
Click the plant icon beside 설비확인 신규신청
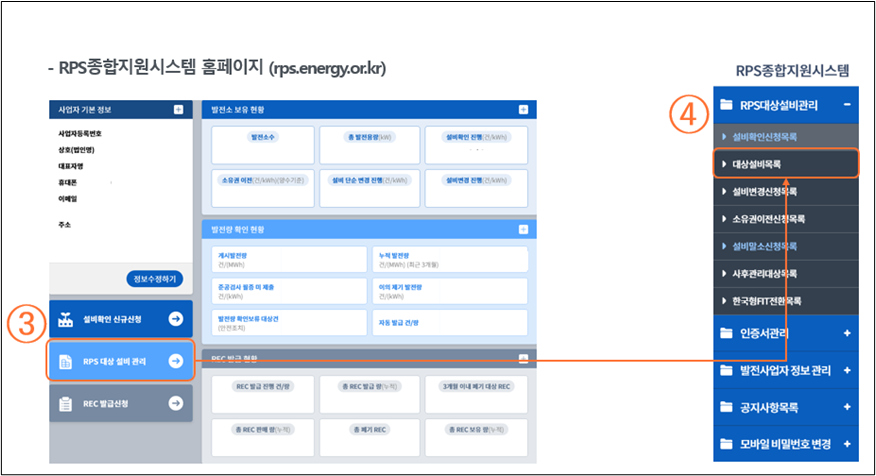click(x=65, y=319)
